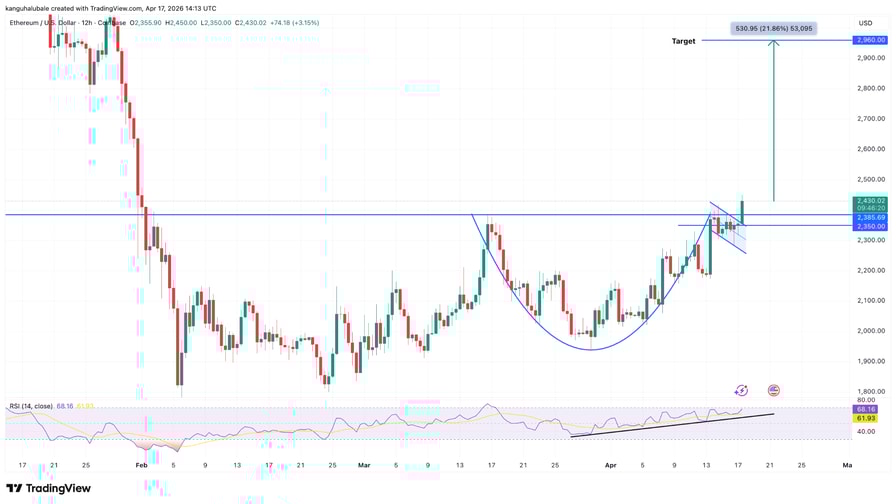Select the 2,960.00 target price label
The image size is (896, 504).
pyautogui.click(x=869, y=40)
